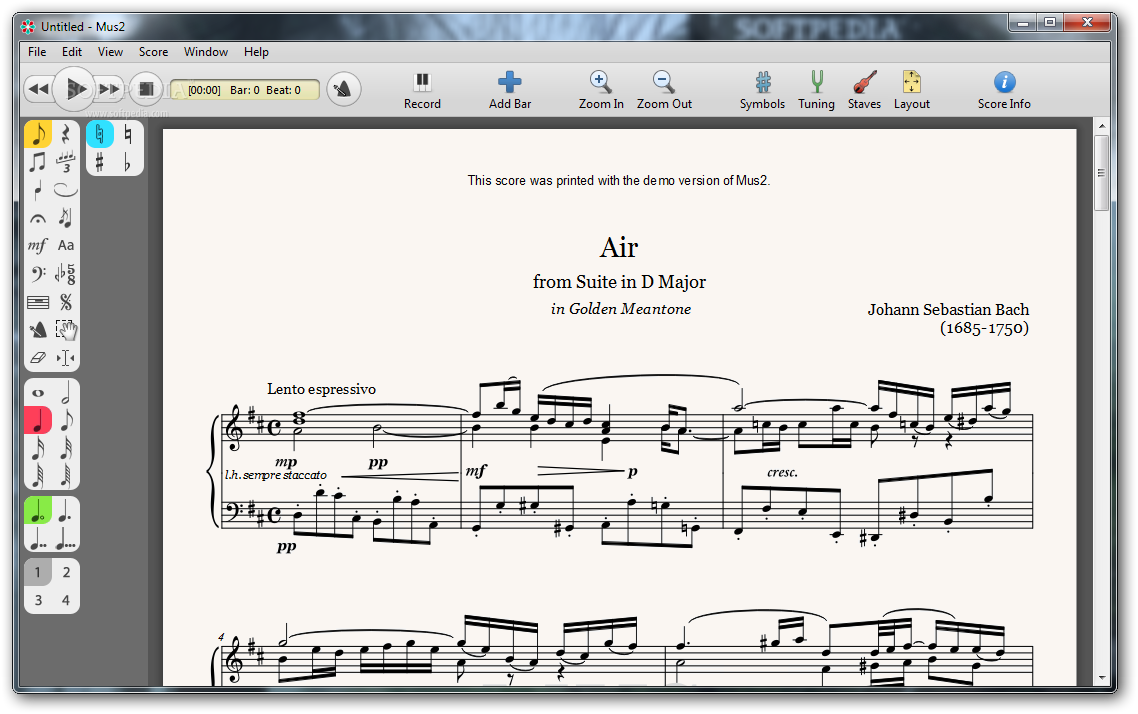Select the spacing adjust cursor tool
The height and width of the screenshot is (714, 1138).
pos(65,358)
